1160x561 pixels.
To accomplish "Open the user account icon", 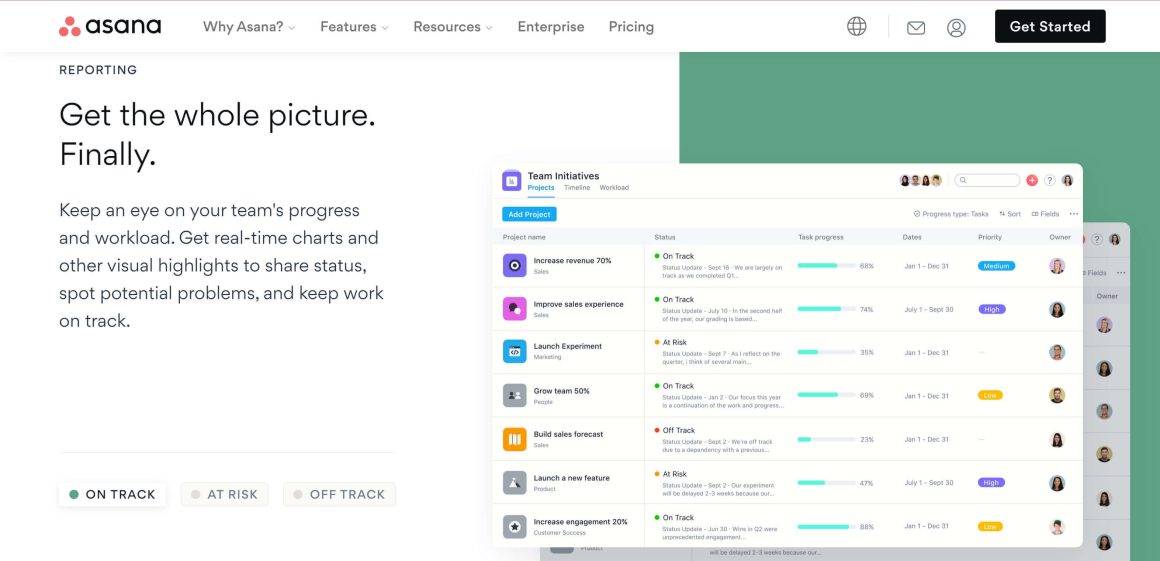I will (956, 27).
